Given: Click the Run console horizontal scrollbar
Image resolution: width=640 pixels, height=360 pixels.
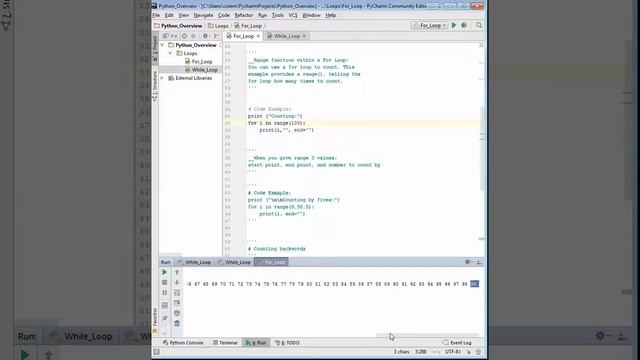Looking at the screenshot, I should click(427, 335).
